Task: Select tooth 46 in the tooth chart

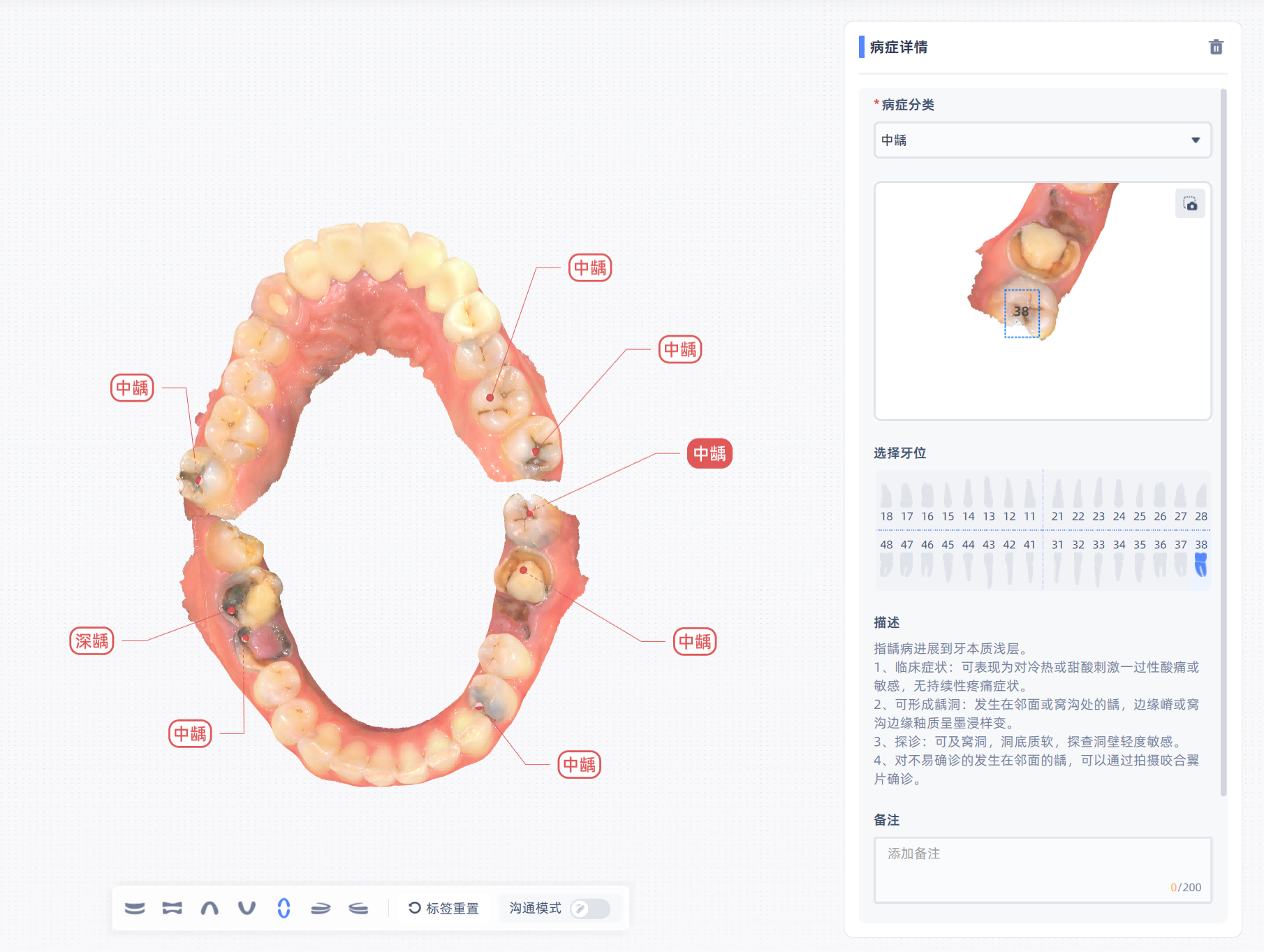Action: click(x=927, y=559)
